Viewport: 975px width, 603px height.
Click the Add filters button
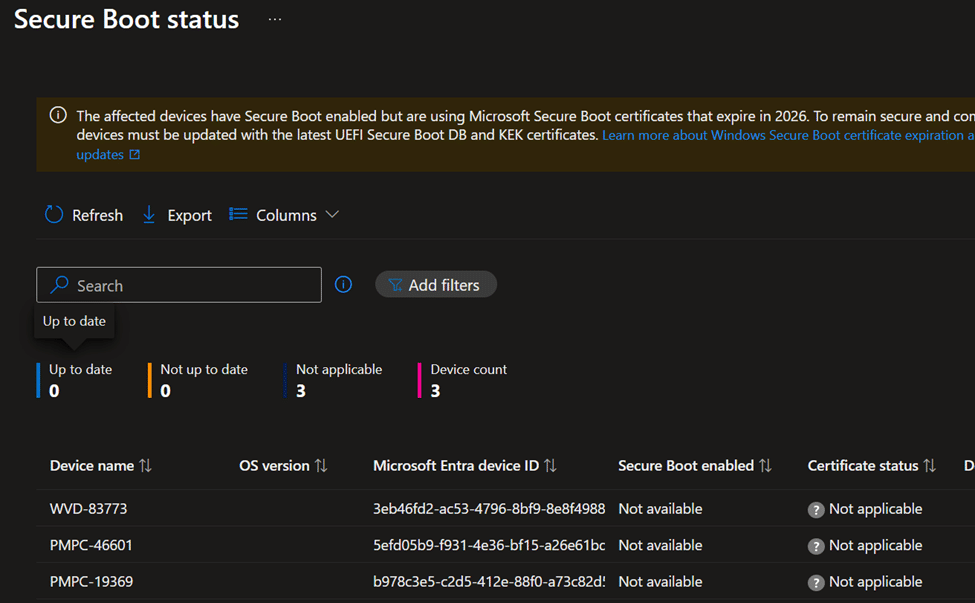click(x=435, y=285)
